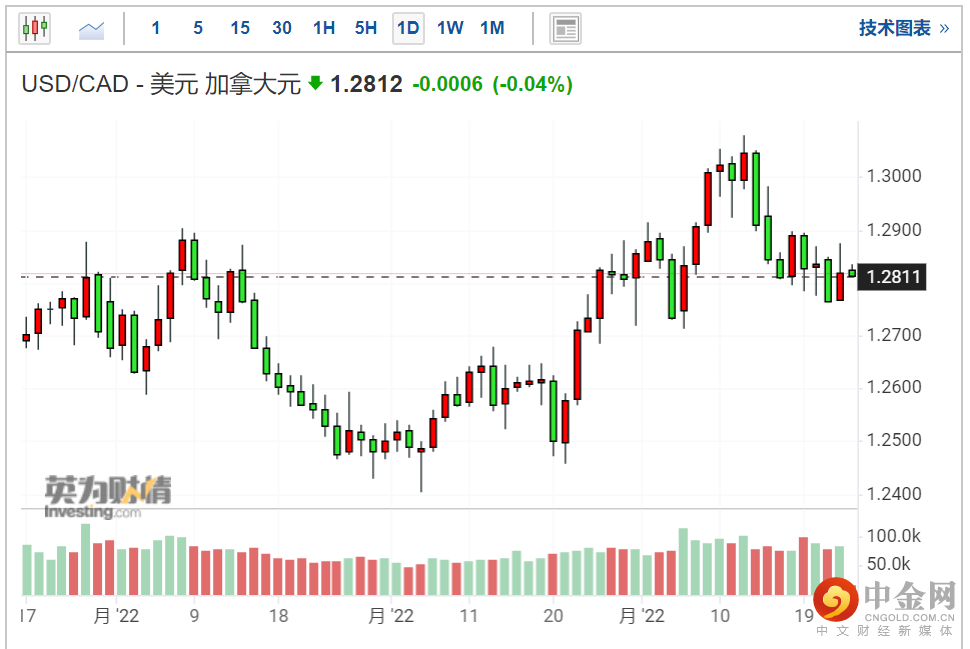Switch to the 1H interval
The image size is (970, 649).
[x=324, y=28]
